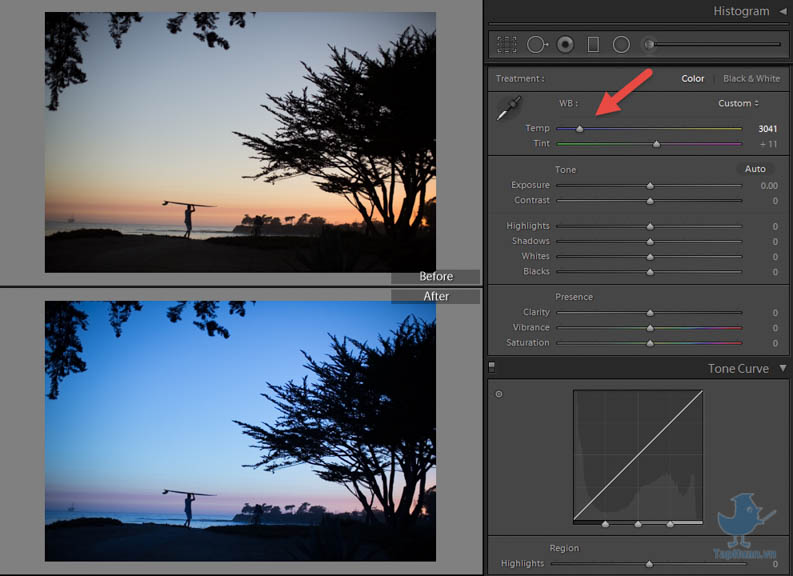
Task: Click the Adjustment Brush slider knob
Action: 649,45
